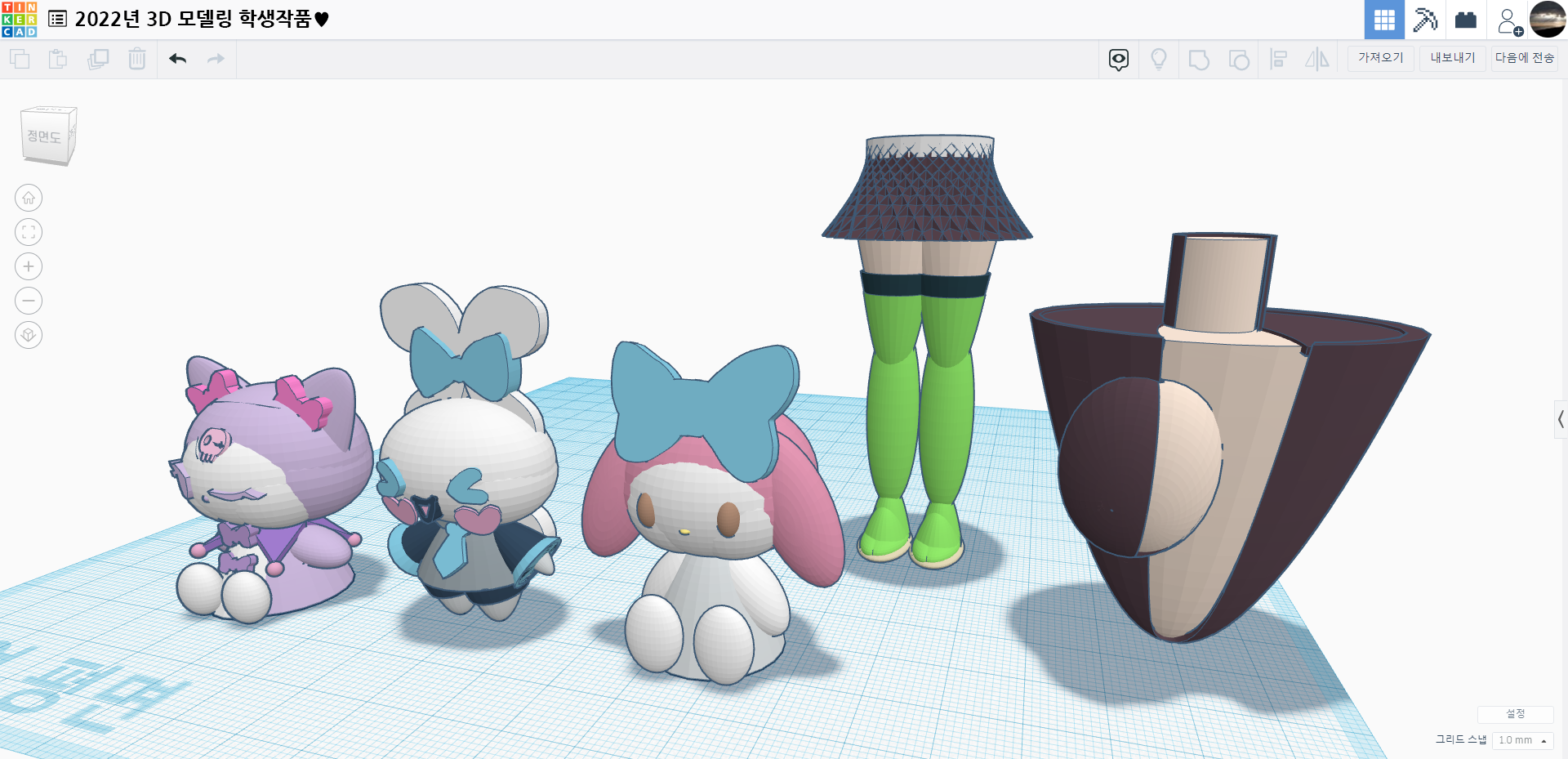Group the selected shapes

[1199, 60]
